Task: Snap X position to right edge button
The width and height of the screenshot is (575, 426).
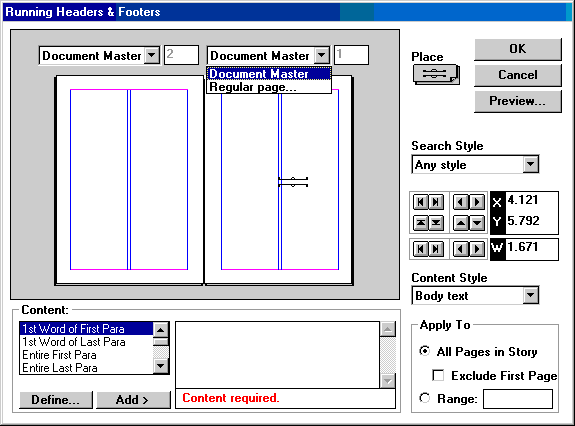Action: 436,202
